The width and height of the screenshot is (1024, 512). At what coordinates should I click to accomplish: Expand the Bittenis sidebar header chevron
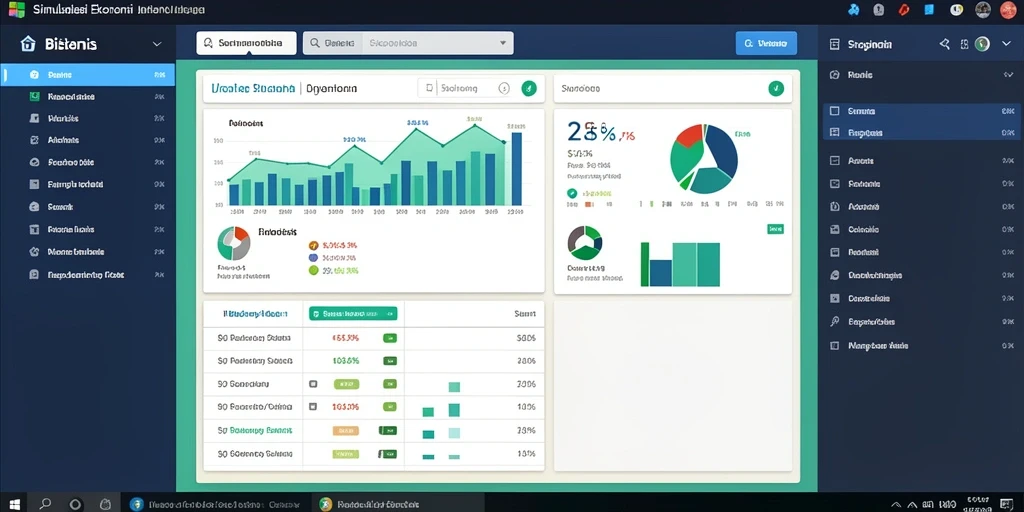pos(157,44)
